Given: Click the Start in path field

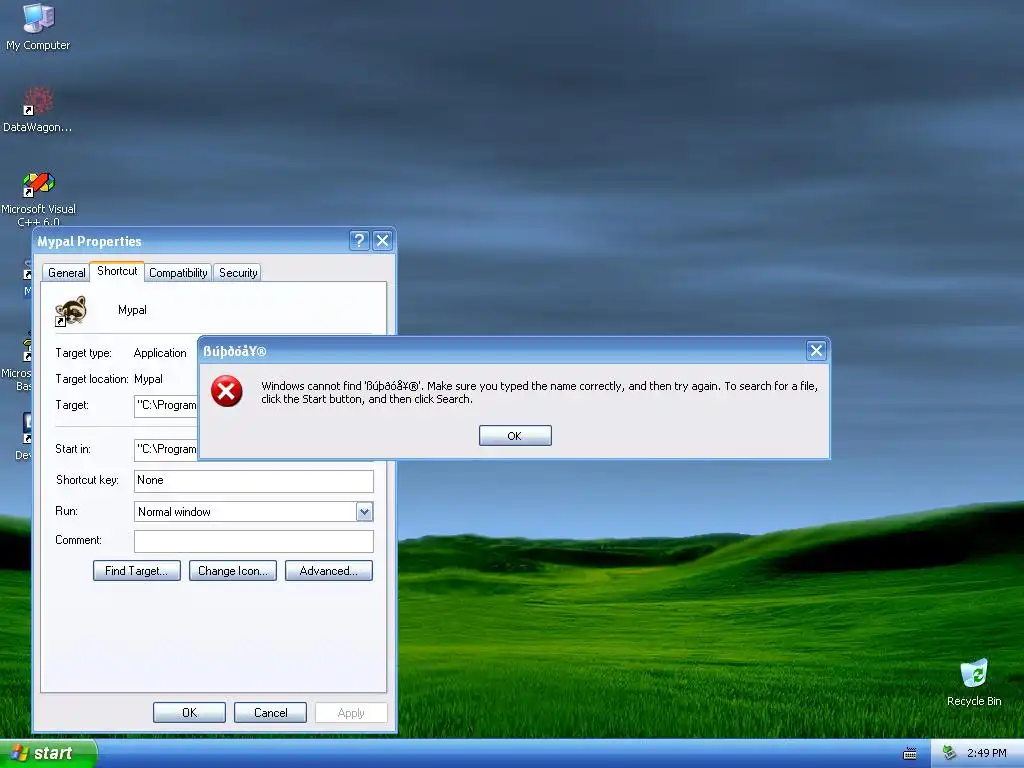Looking at the screenshot, I should (x=166, y=449).
